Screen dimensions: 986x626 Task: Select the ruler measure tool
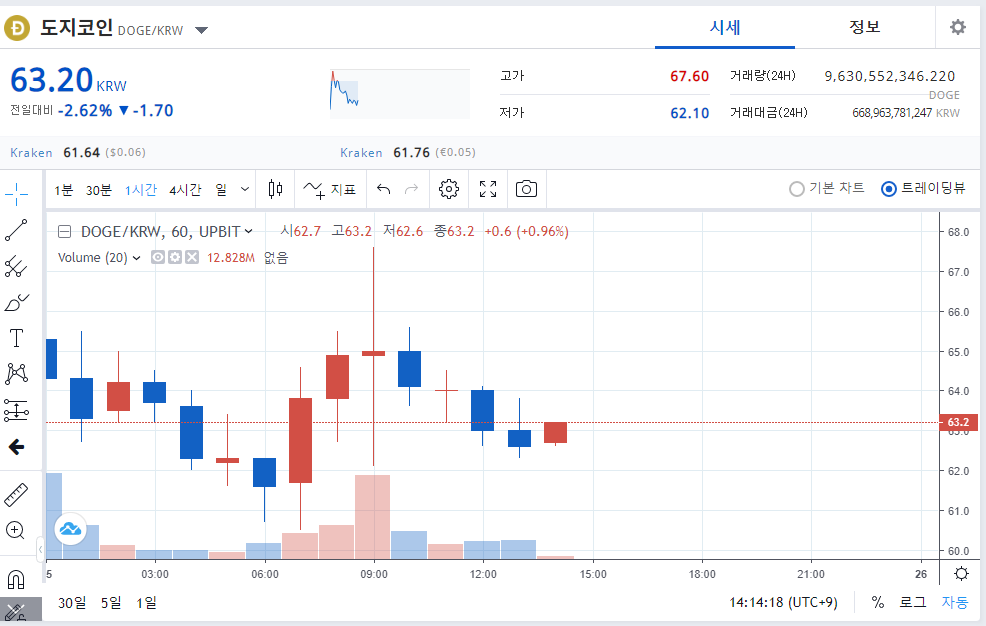[x=16, y=495]
